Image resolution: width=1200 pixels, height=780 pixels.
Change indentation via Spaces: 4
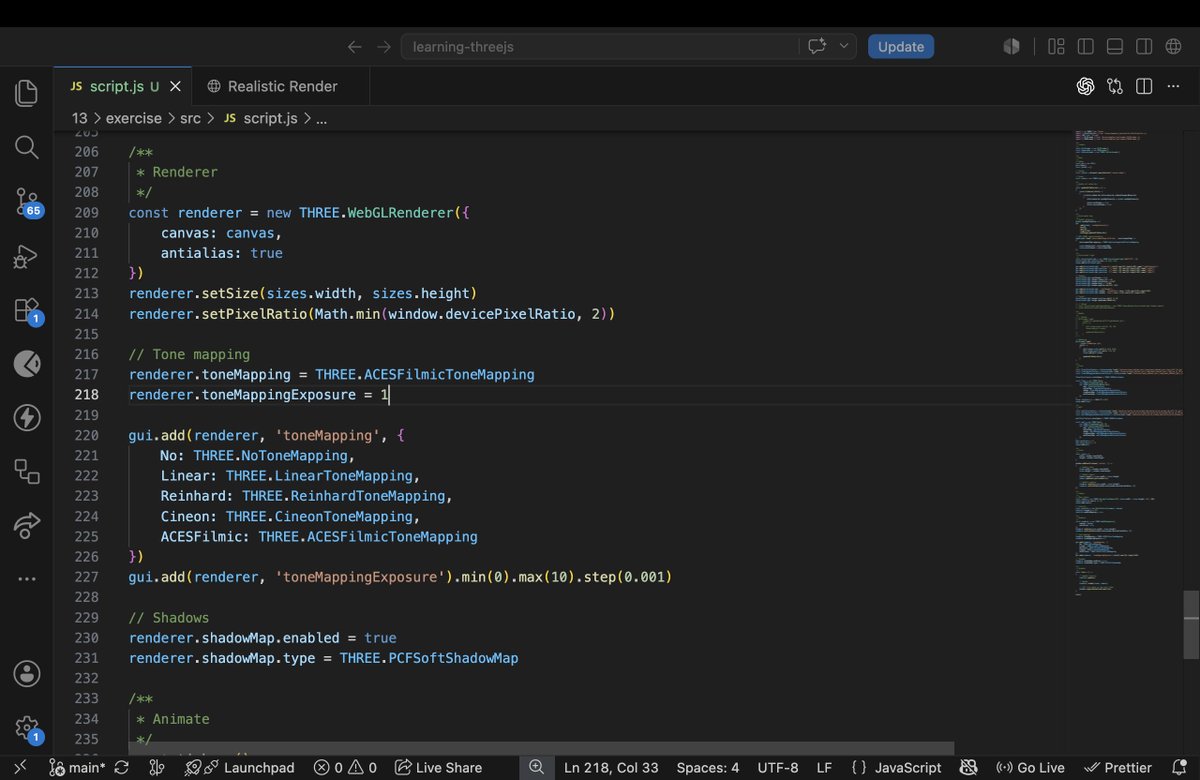coord(708,768)
